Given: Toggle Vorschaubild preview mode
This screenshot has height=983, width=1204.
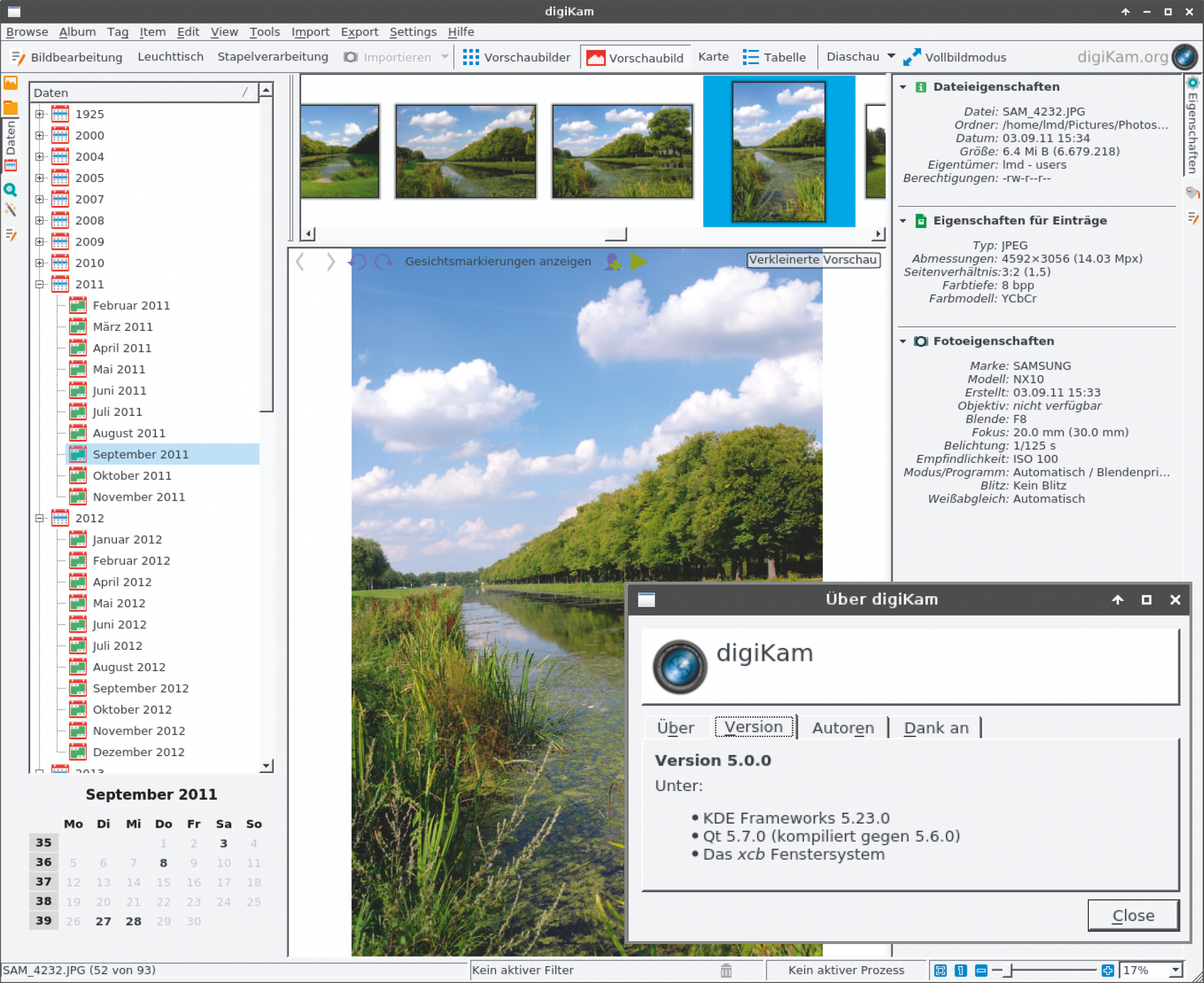Looking at the screenshot, I should pos(635,58).
